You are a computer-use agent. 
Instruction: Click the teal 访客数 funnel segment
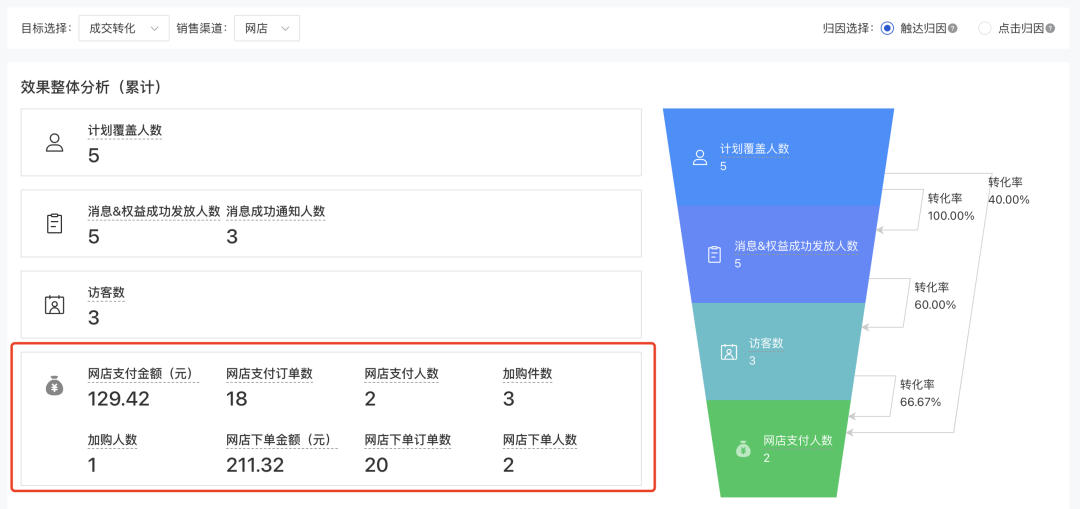(x=778, y=351)
